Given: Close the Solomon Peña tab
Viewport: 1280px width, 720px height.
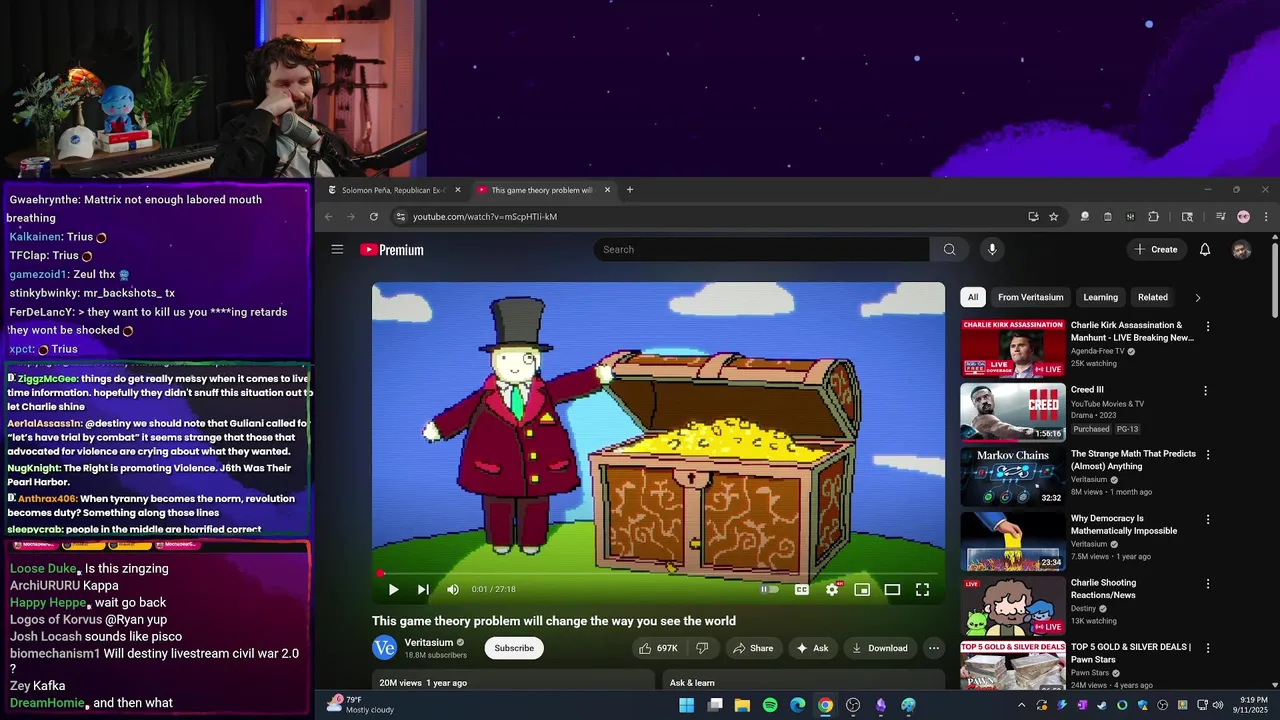Looking at the screenshot, I should point(458,190).
